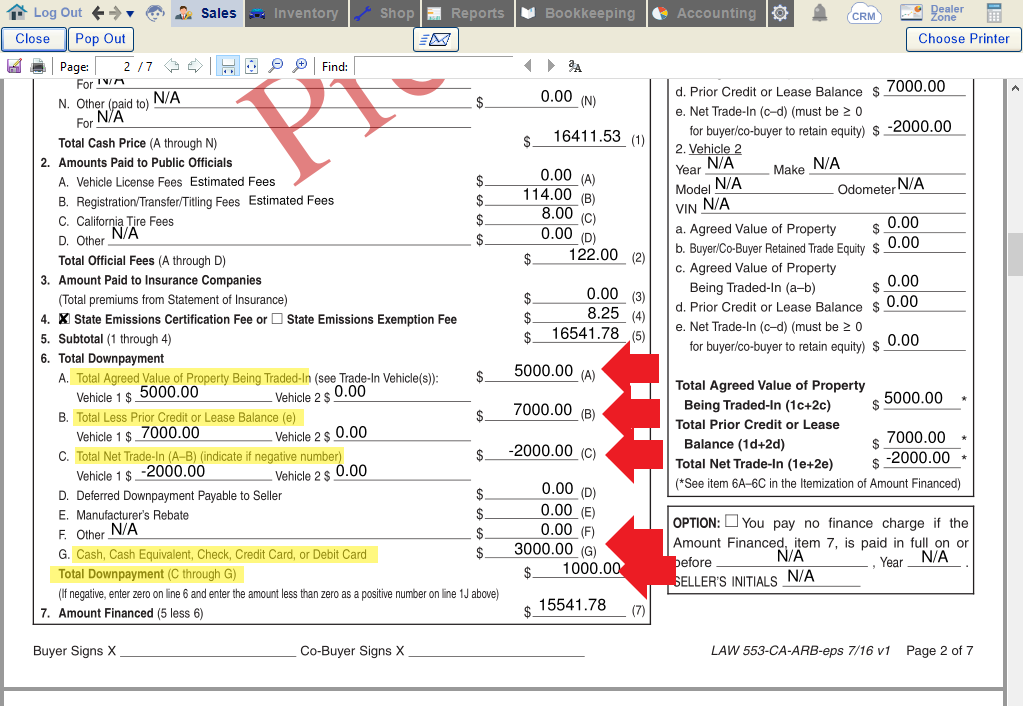Click Subtotal value 16541.78
This screenshot has width=1023, height=706.
tap(585, 333)
